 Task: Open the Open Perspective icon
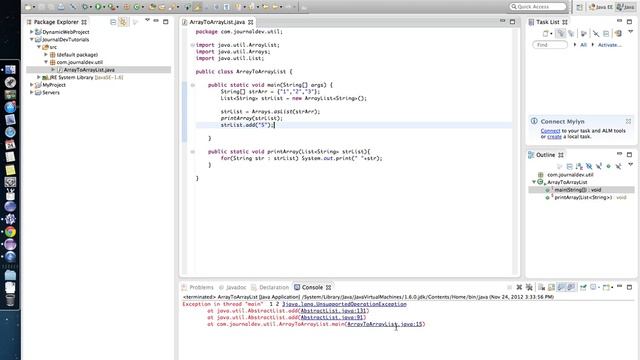point(580,7)
